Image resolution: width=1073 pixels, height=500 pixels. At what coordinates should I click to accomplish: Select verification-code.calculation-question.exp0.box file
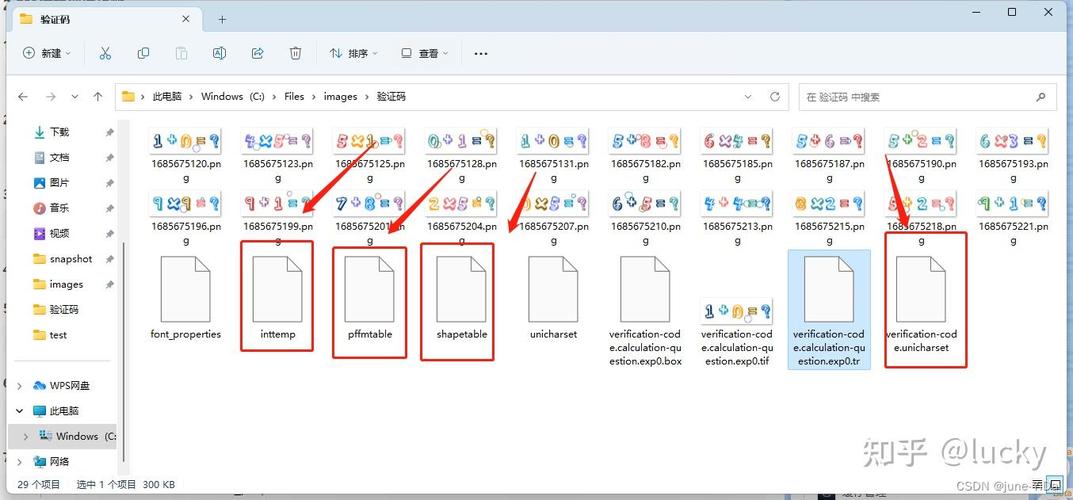[x=645, y=311]
